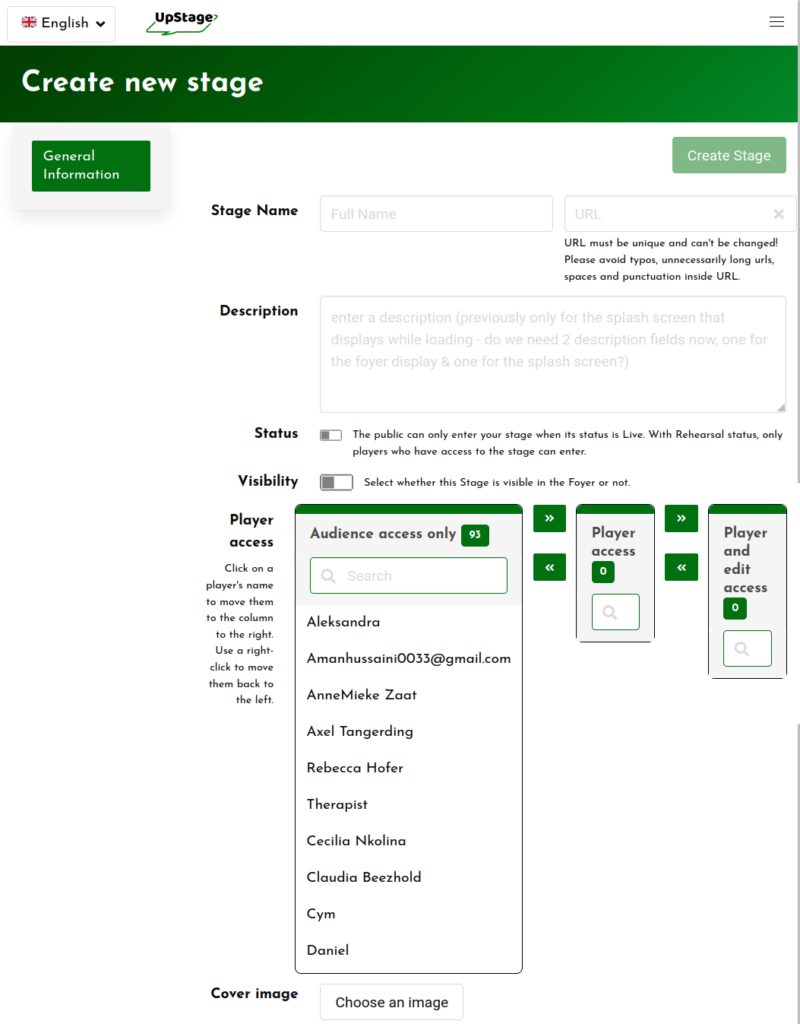Click the Audience access only heading
Screen dimensions: 800x1024
[x=383, y=534]
